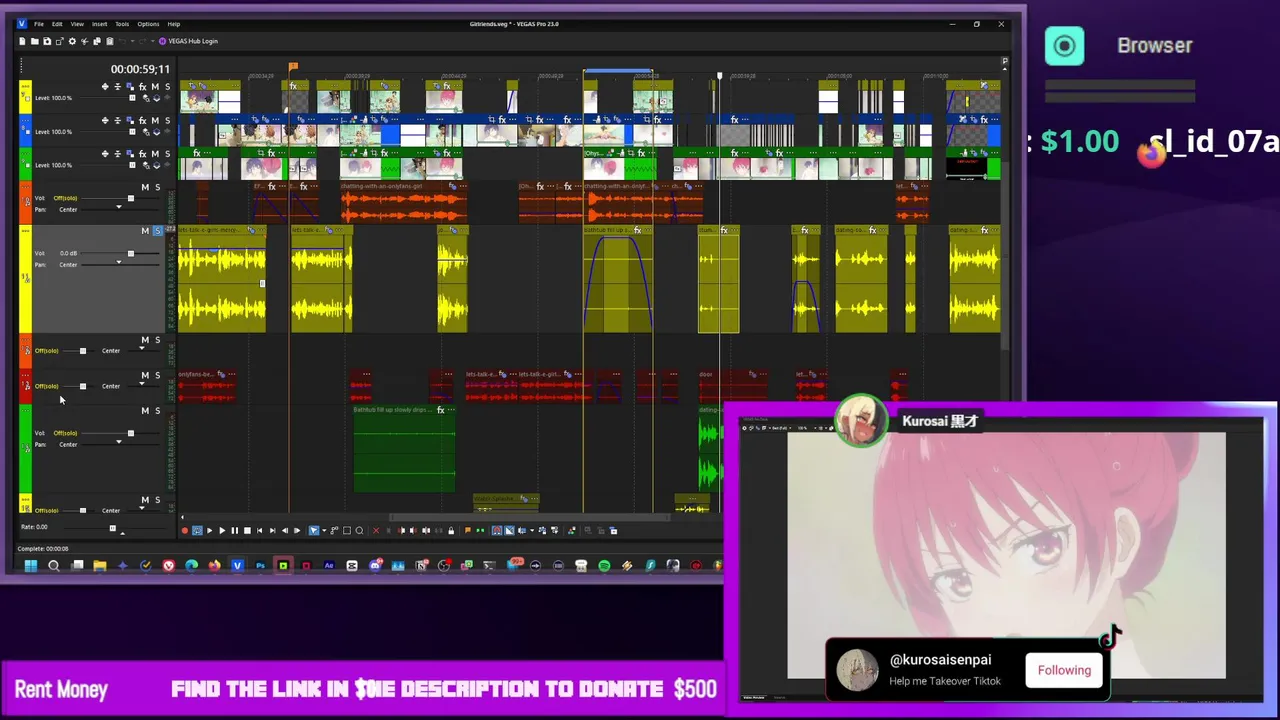The width and height of the screenshot is (1280, 720).
Task: Click the @kurosaisenpai handle on the TikTok overlay
Action: click(x=940, y=660)
